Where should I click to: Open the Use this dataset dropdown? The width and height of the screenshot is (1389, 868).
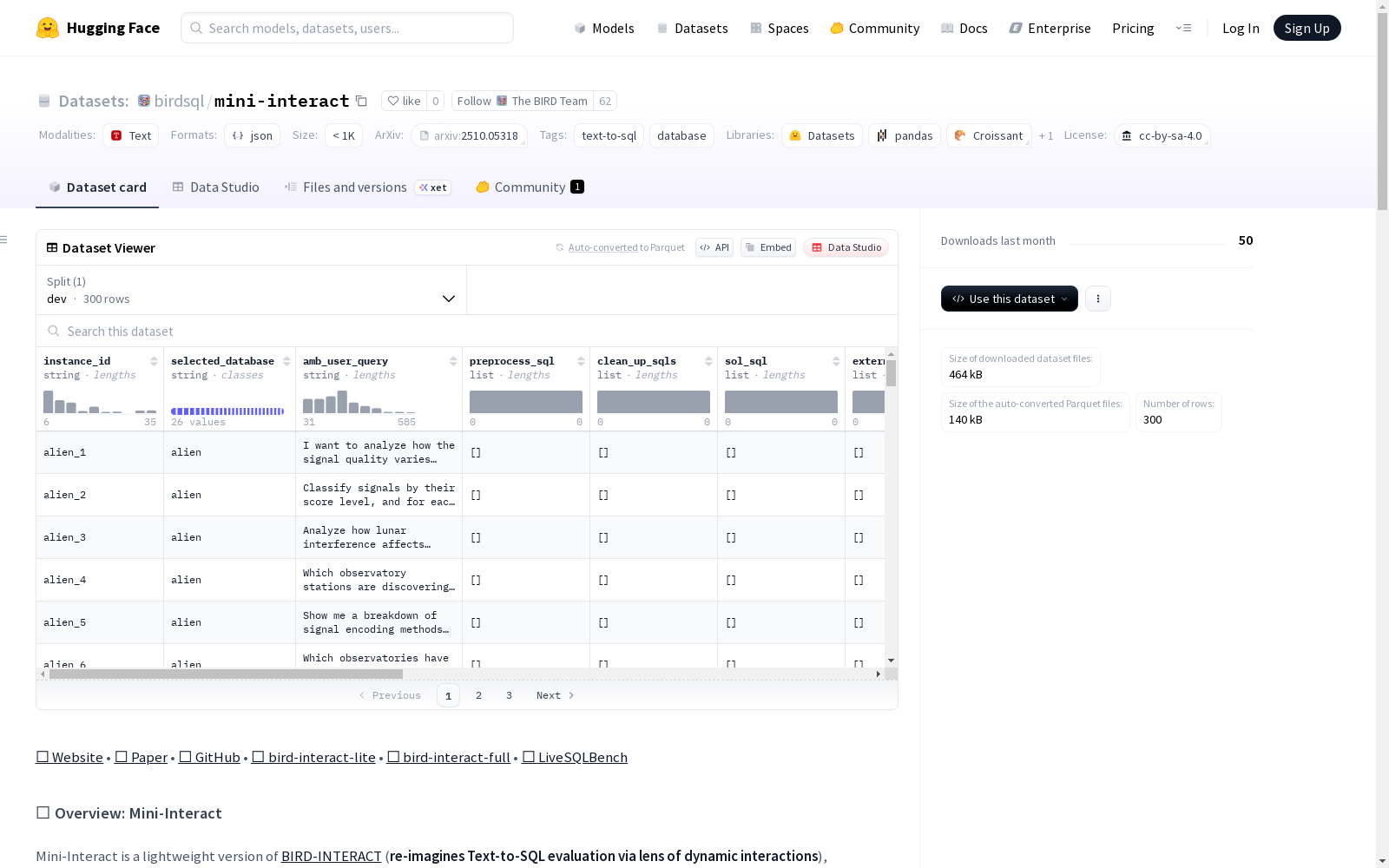[1010, 299]
